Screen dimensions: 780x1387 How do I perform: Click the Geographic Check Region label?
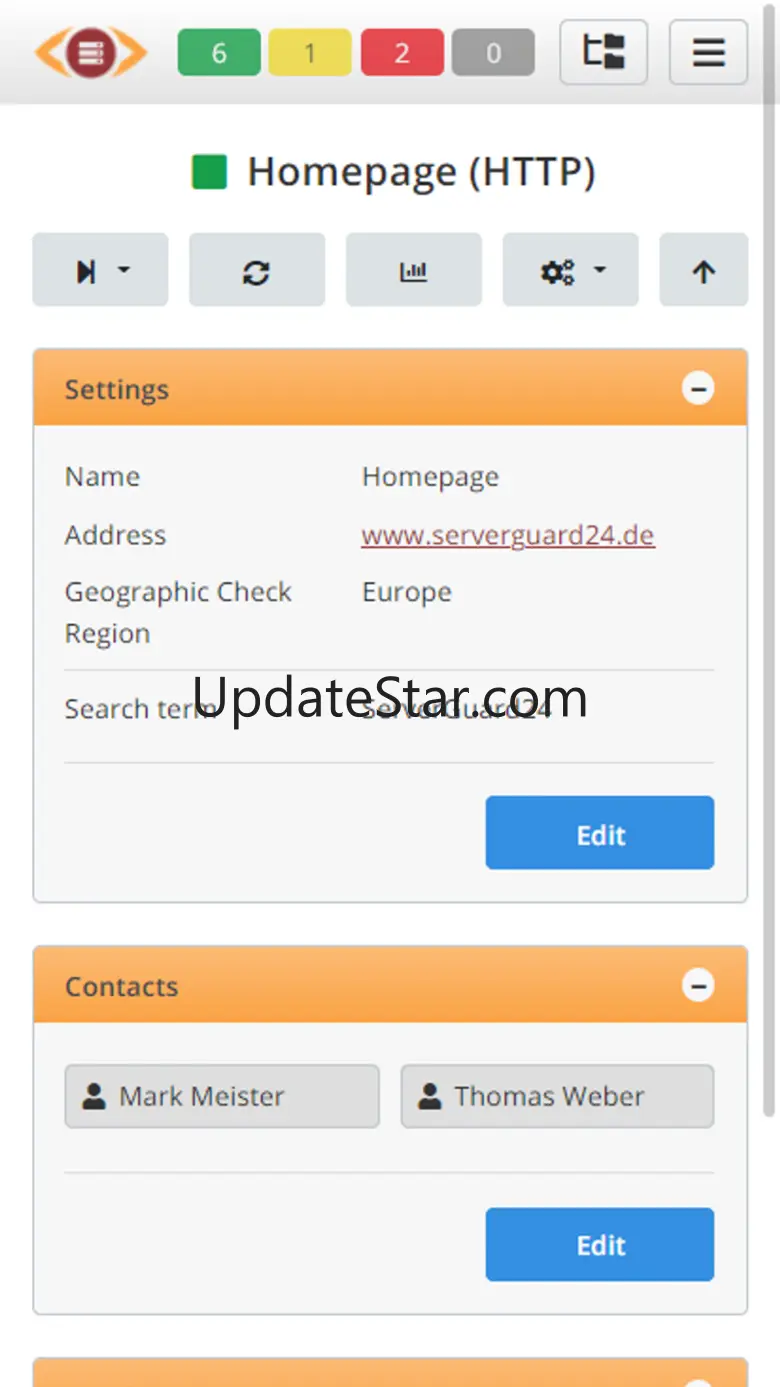pyautogui.click(x=178, y=612)
